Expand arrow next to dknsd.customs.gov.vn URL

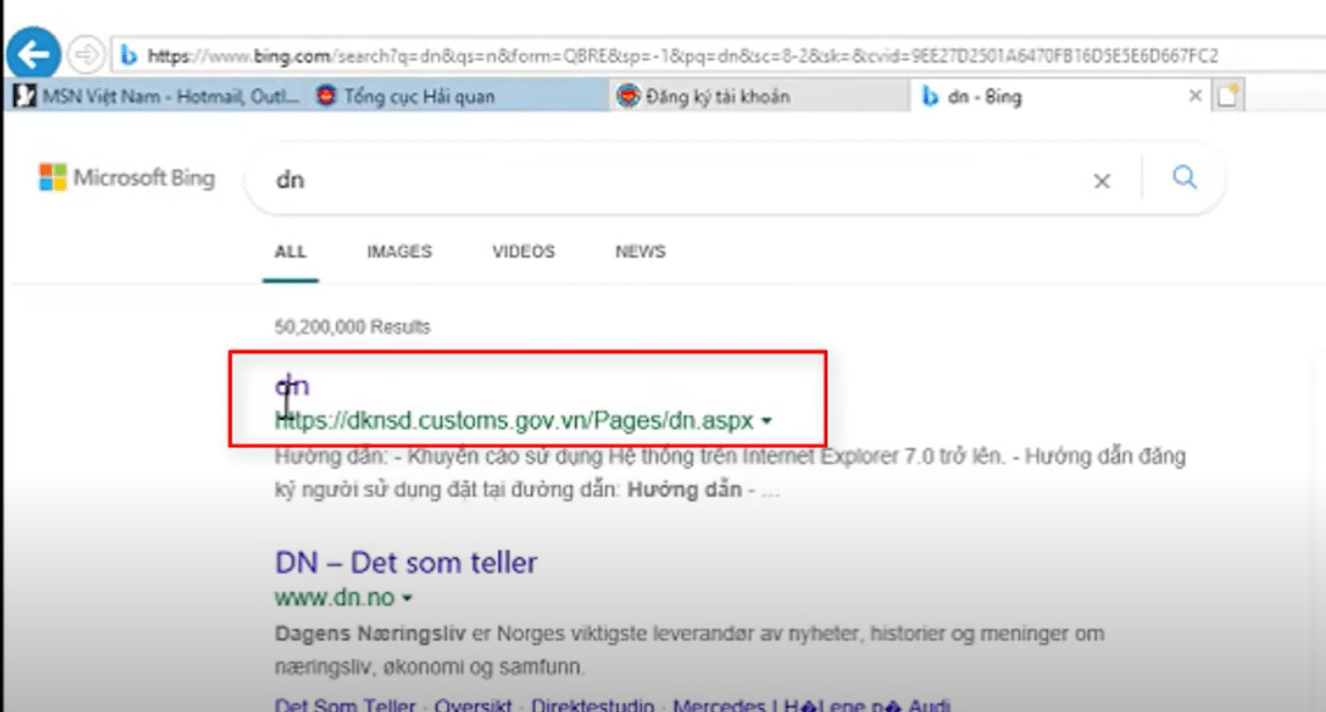767,422
